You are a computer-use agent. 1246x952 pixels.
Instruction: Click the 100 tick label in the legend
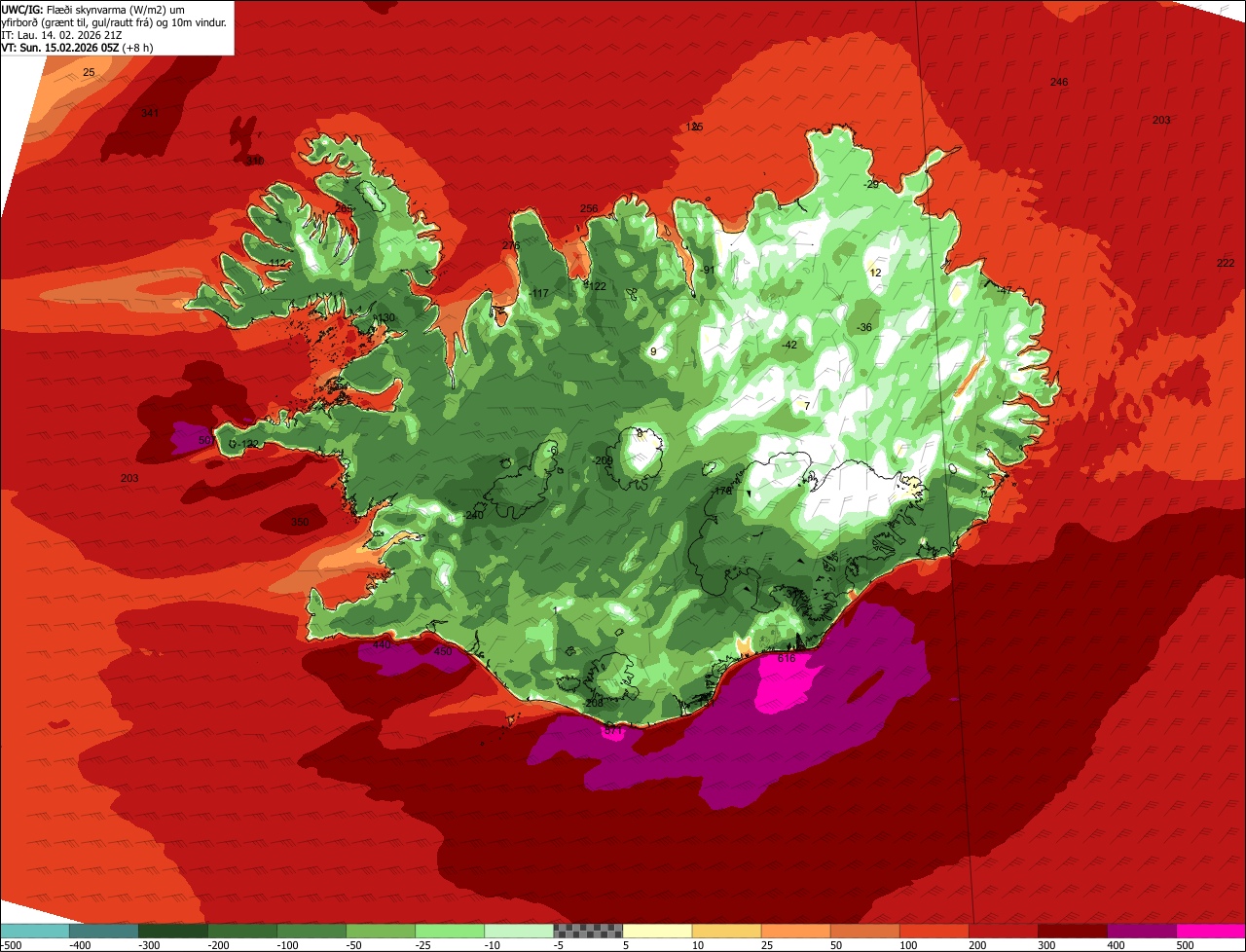tap(909, 944)
